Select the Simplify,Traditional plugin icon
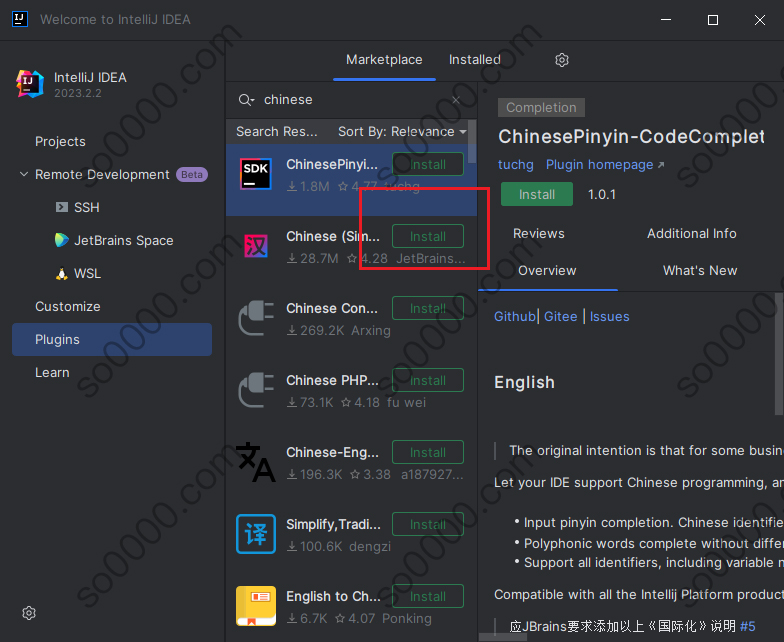 click(x=256, y=534)
